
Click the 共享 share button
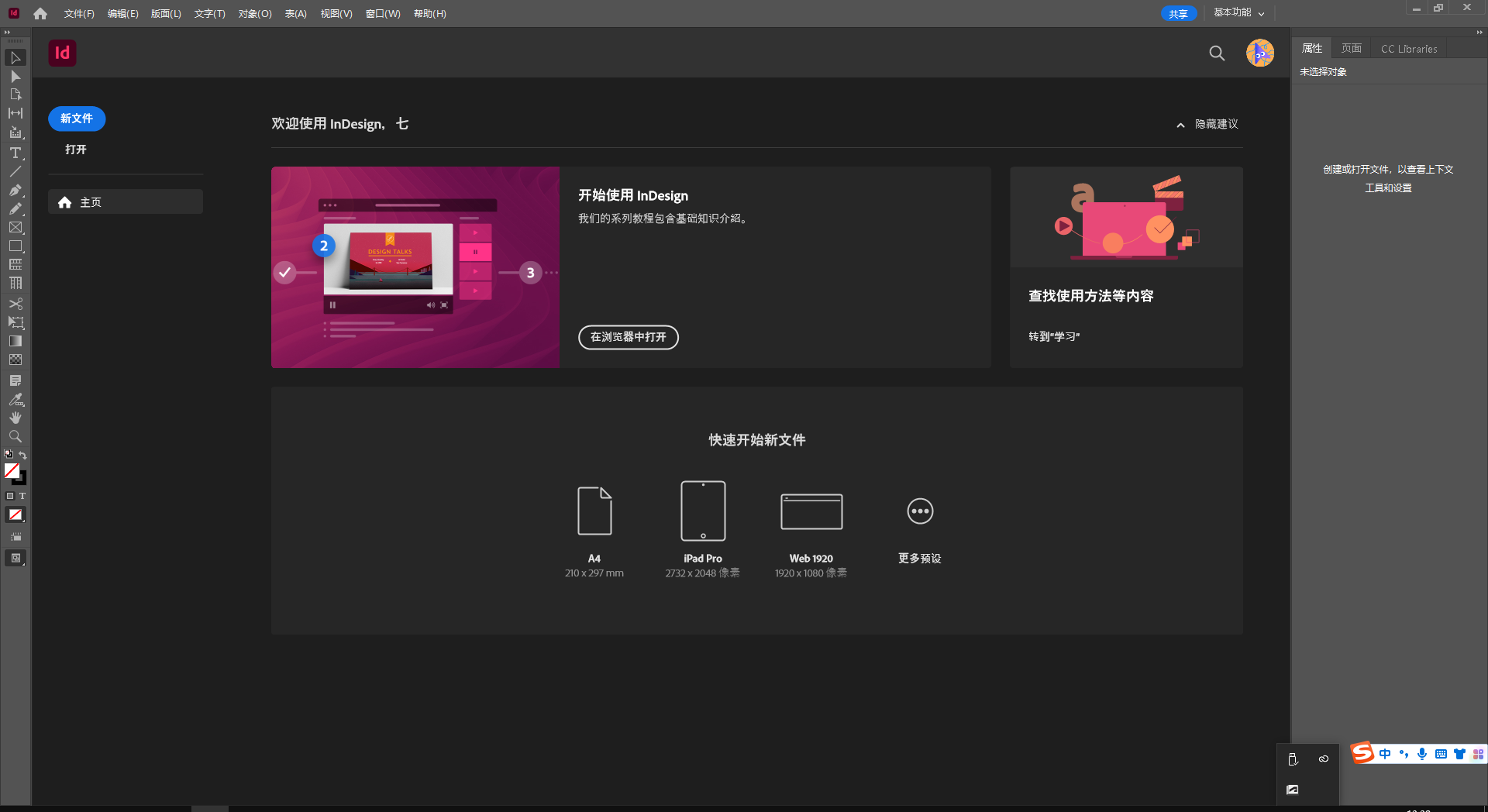(1178, 13)
